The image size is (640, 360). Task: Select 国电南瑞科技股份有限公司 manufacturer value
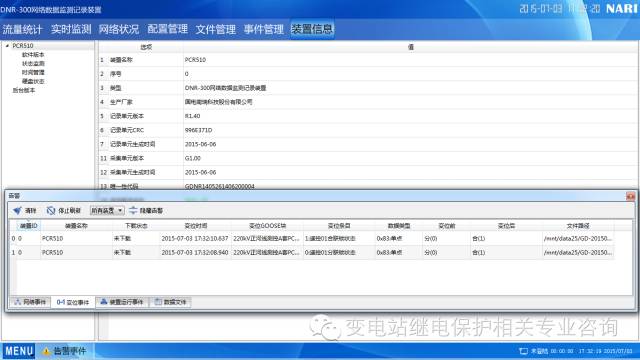click(x=218, y=102)
